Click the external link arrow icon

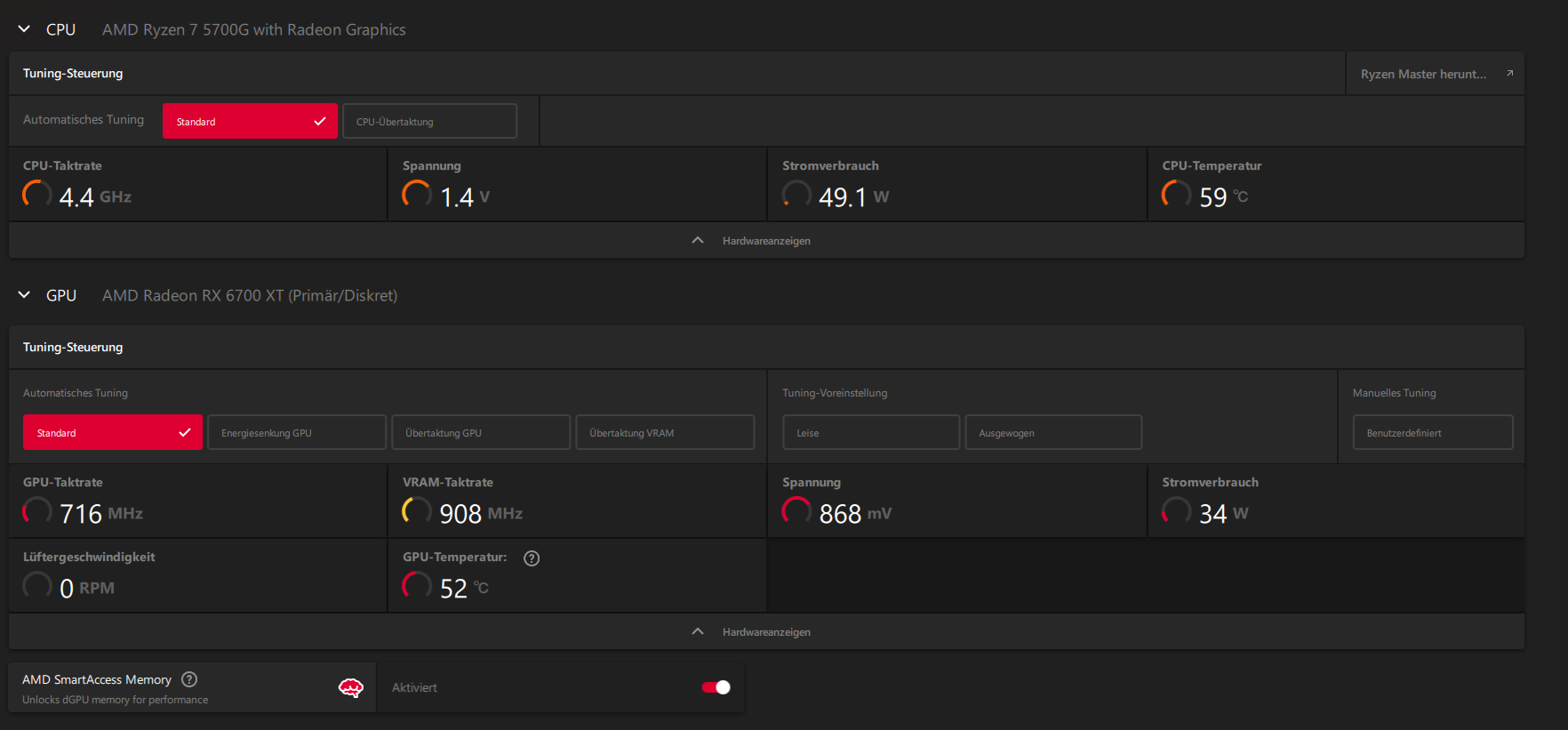point(1509,74)
